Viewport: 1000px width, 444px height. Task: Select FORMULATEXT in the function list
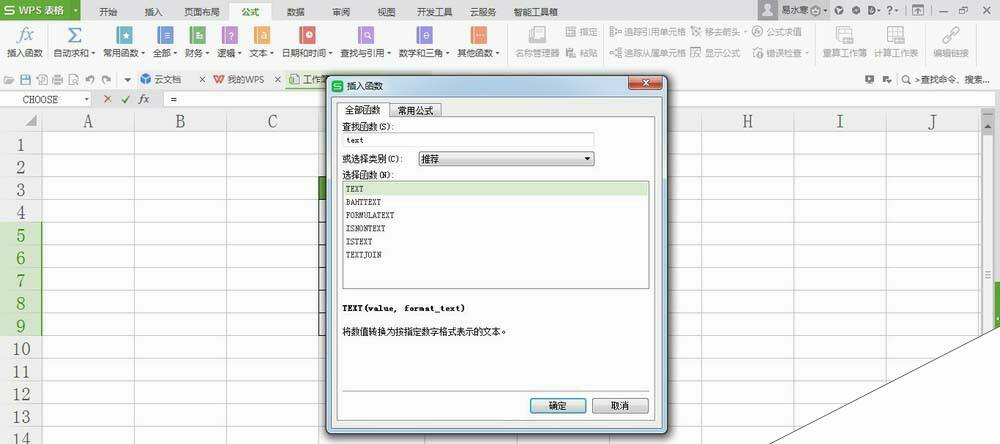pyautogui.click(x=496, y=215)
